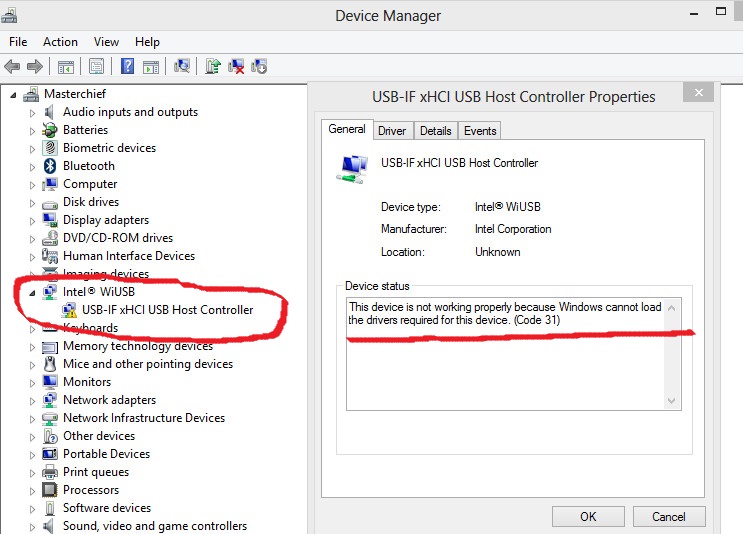Collapse the Intel WiUSB tree node
This screenshot has width=743, height=534.
pyautogui.click(x=32, y=292)
